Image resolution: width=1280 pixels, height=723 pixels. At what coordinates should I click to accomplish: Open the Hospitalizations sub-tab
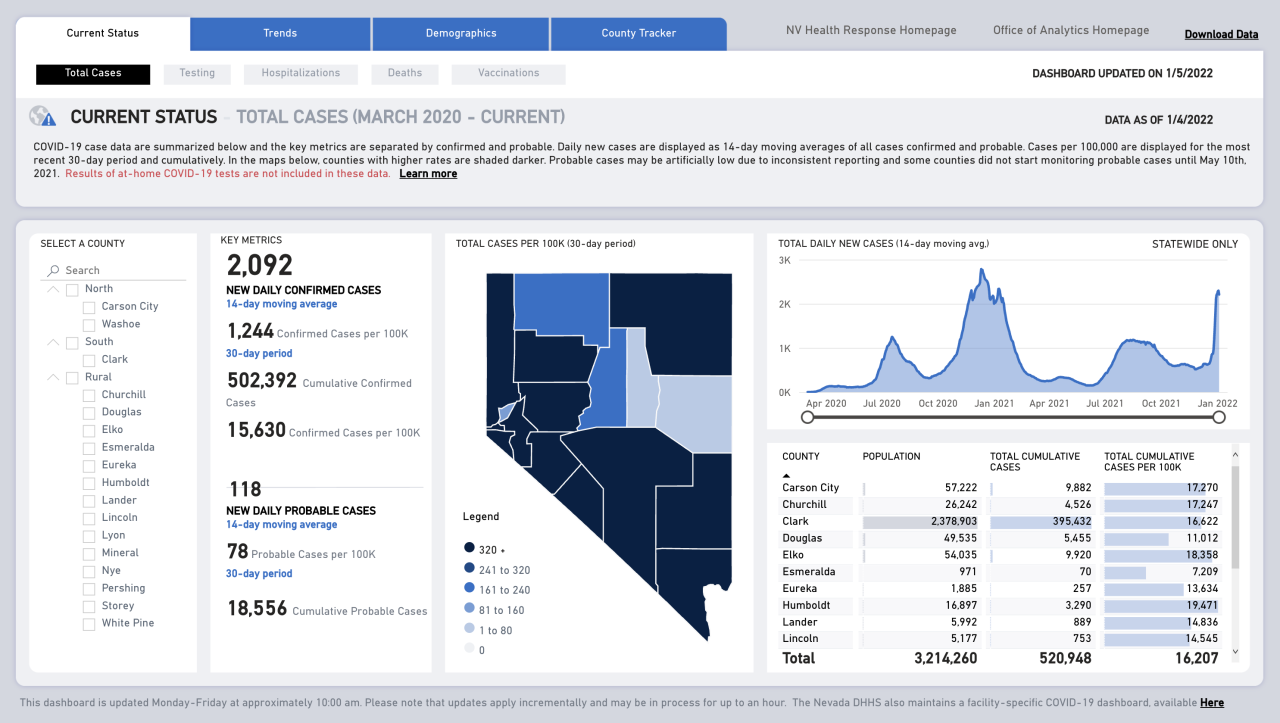[x=300, y=73]
